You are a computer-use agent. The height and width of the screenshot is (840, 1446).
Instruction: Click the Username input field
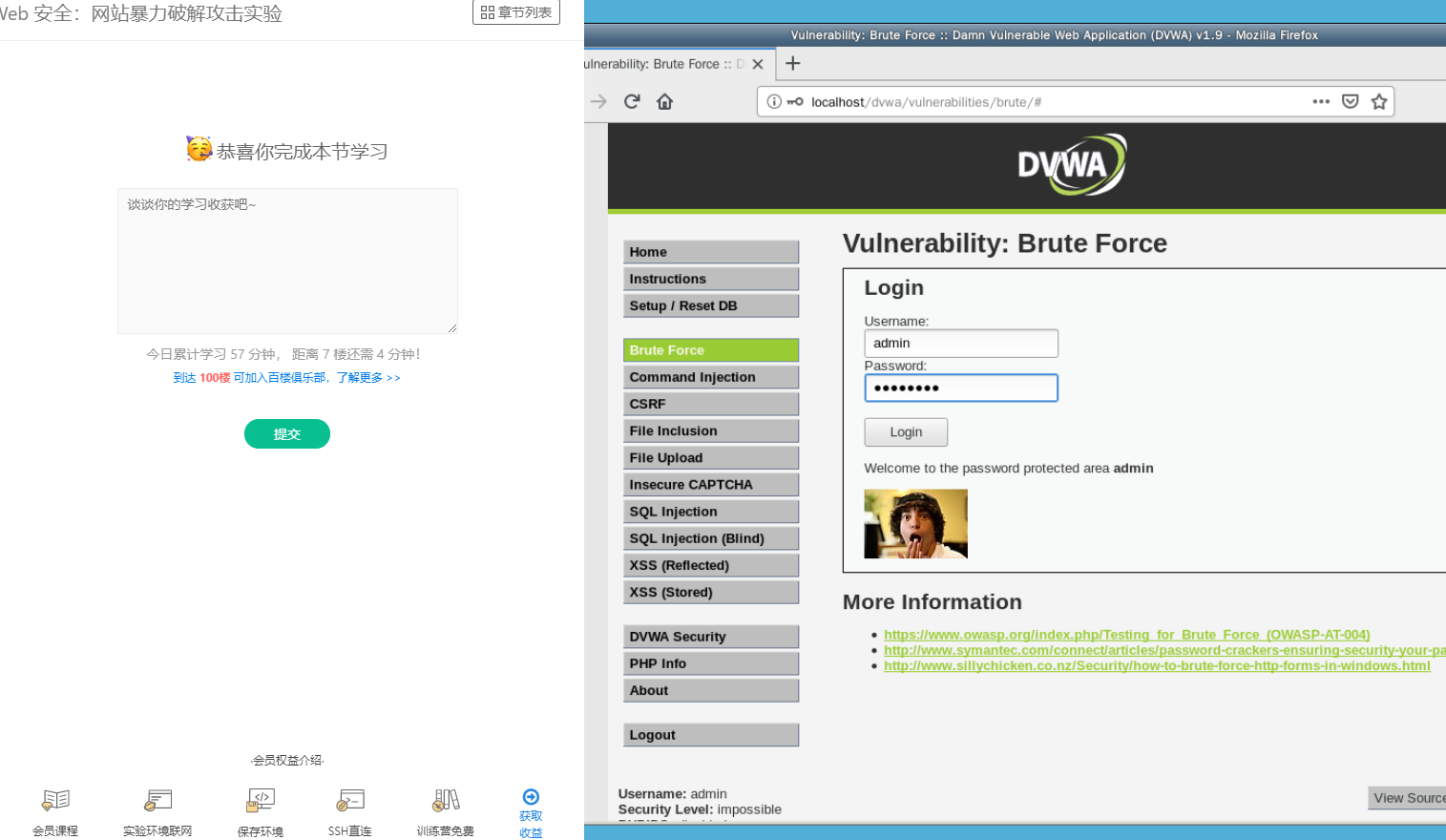[961, 344]
